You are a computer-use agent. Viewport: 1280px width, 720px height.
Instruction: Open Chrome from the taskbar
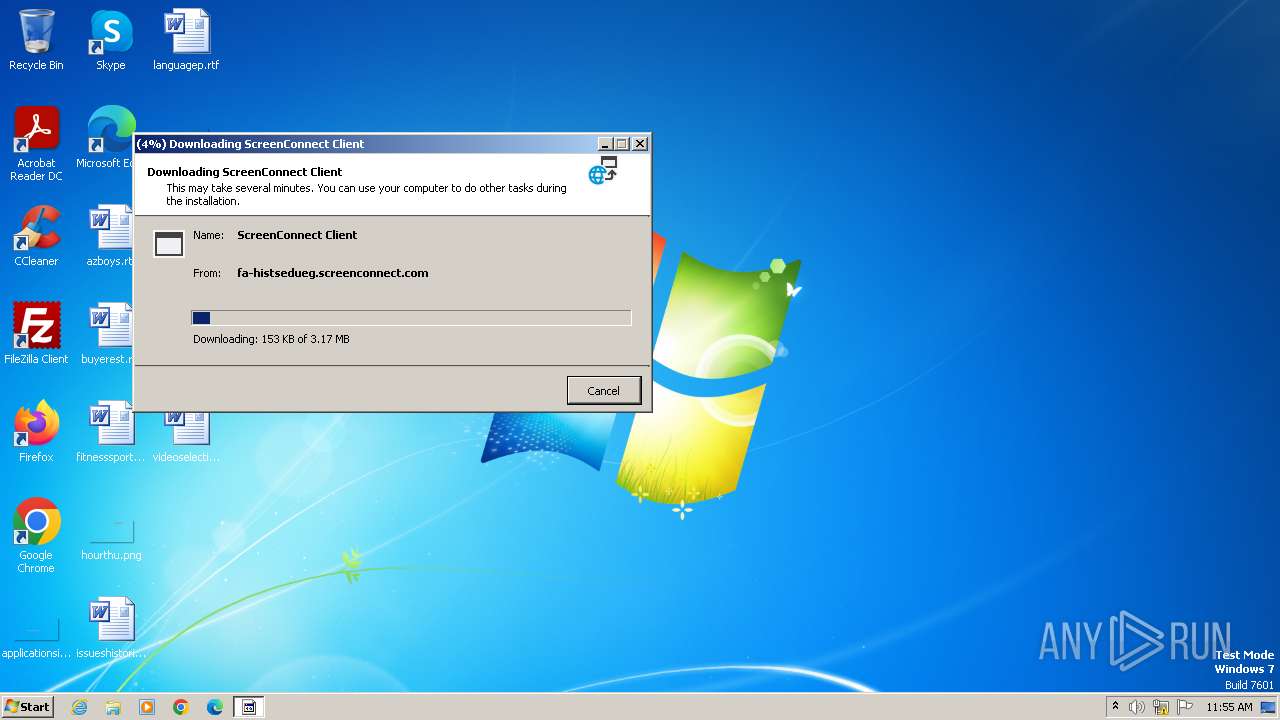[x=181, y=707]
